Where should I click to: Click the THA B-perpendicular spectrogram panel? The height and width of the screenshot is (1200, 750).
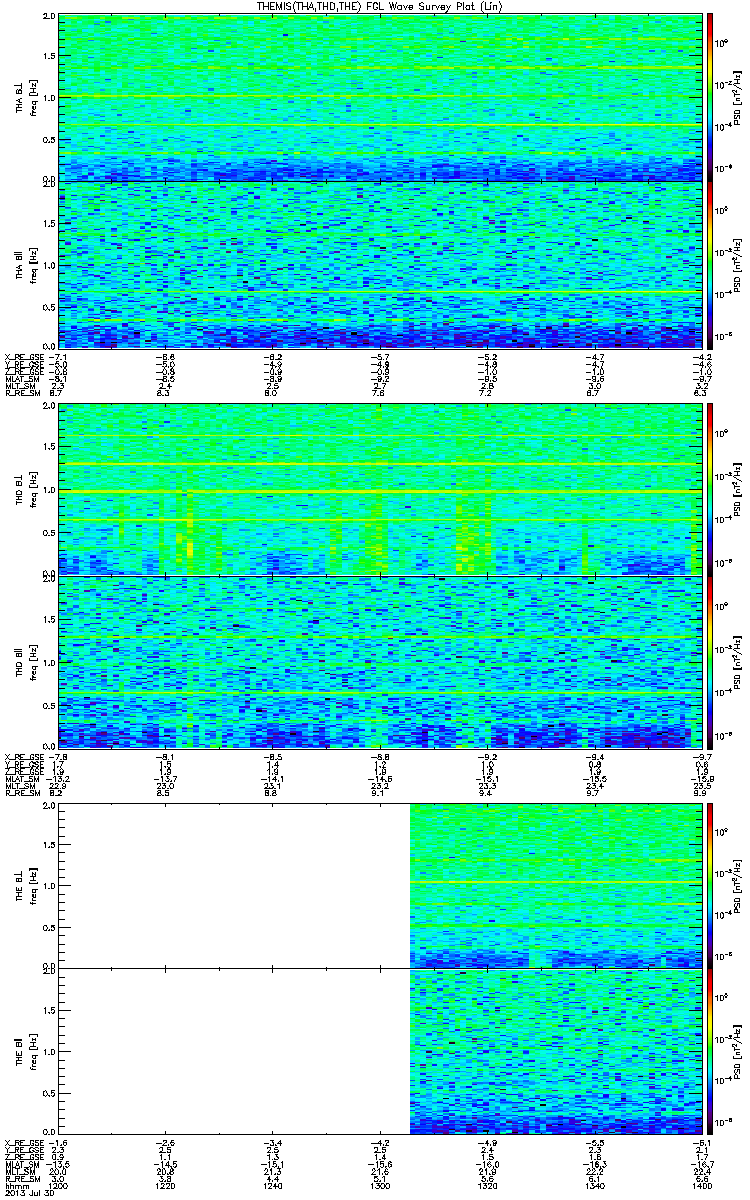click(x=378, y=98)
